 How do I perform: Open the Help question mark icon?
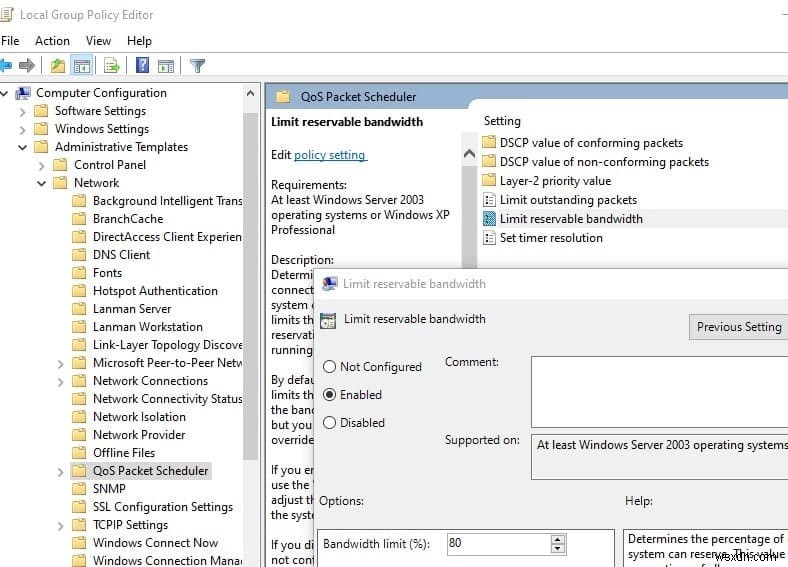143,65
